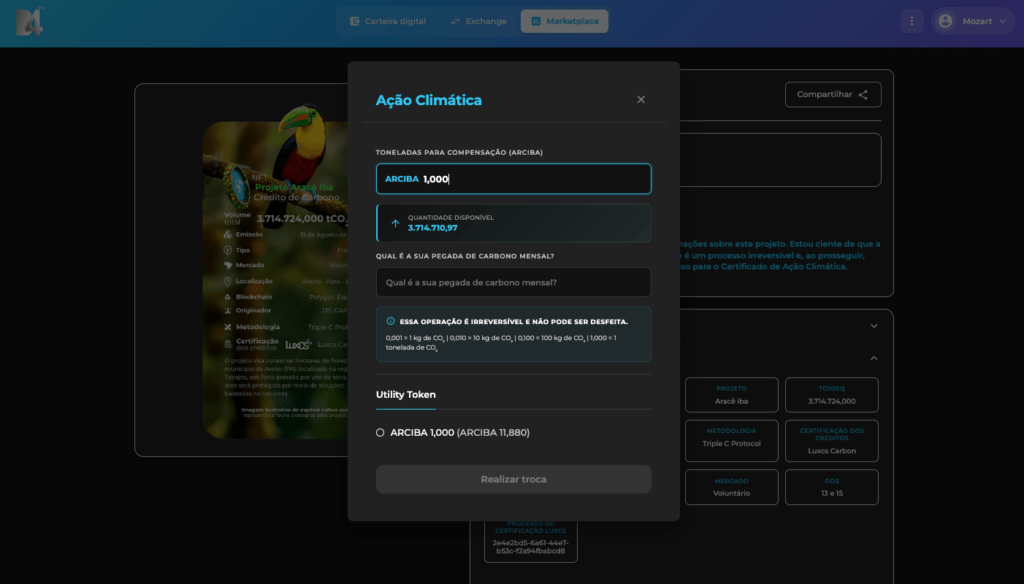Screen dimensions: 1024x584
Task: Click the Luxcs certification process ID card
Action: (x=530, y=540)
